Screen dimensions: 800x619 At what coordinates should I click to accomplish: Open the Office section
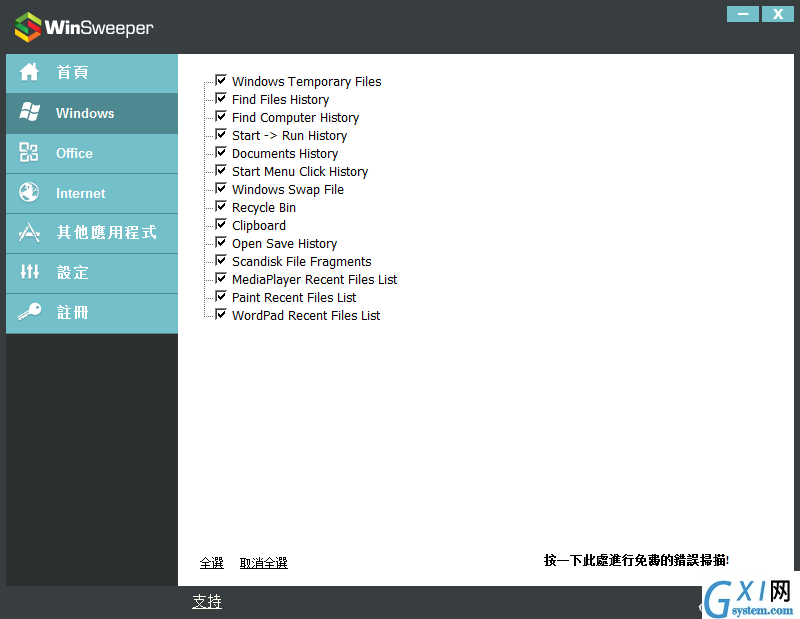(92, 153)
